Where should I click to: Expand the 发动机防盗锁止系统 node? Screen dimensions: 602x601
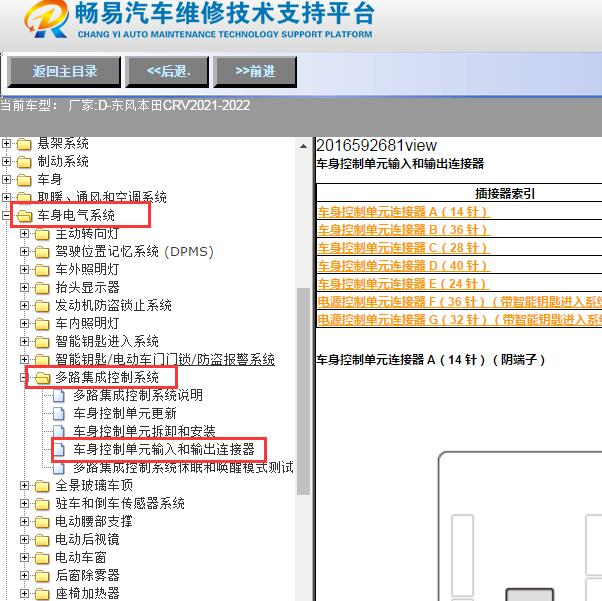pyautogui.click(x=24, y=306)
